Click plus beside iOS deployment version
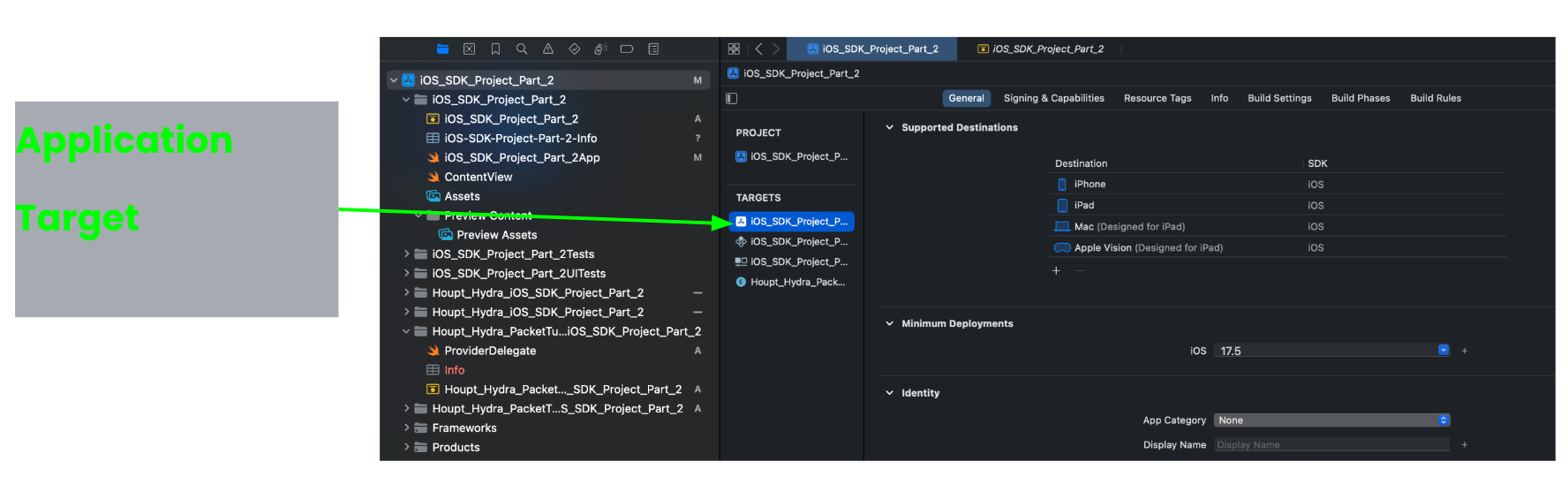1568x484 pixels. 1465,351
